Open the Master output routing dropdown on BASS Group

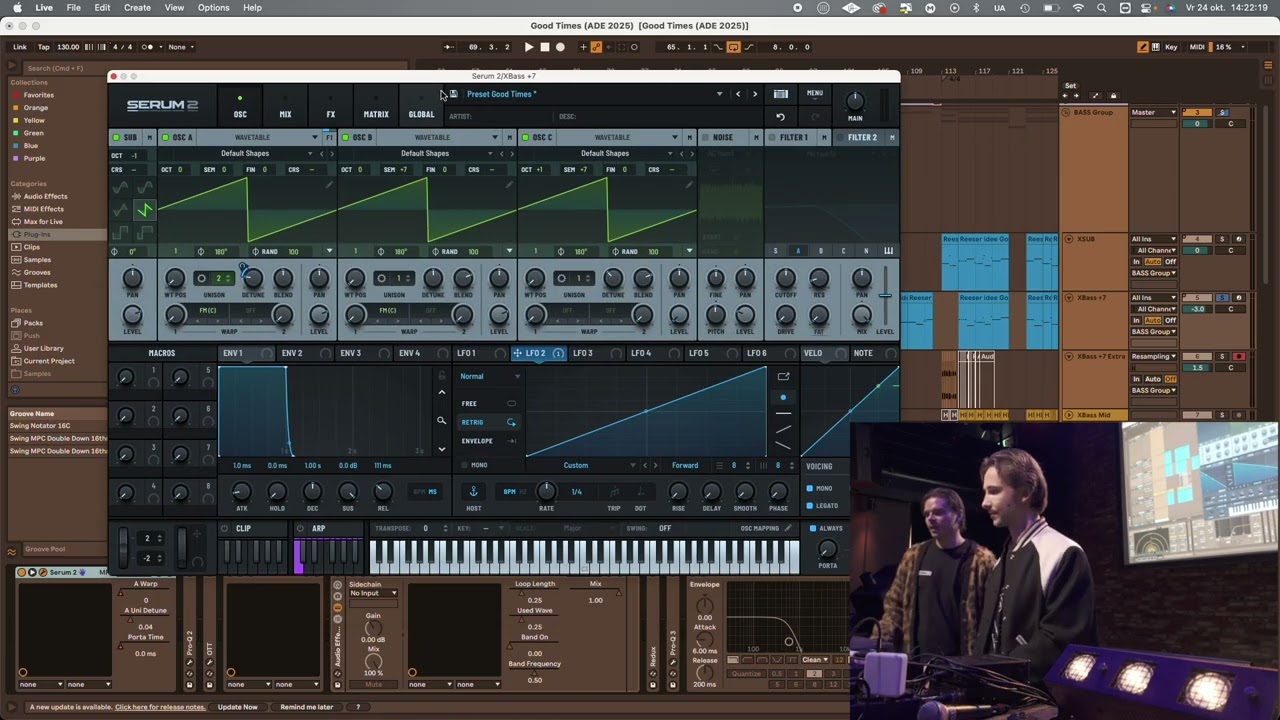(x=1153, y=112)
